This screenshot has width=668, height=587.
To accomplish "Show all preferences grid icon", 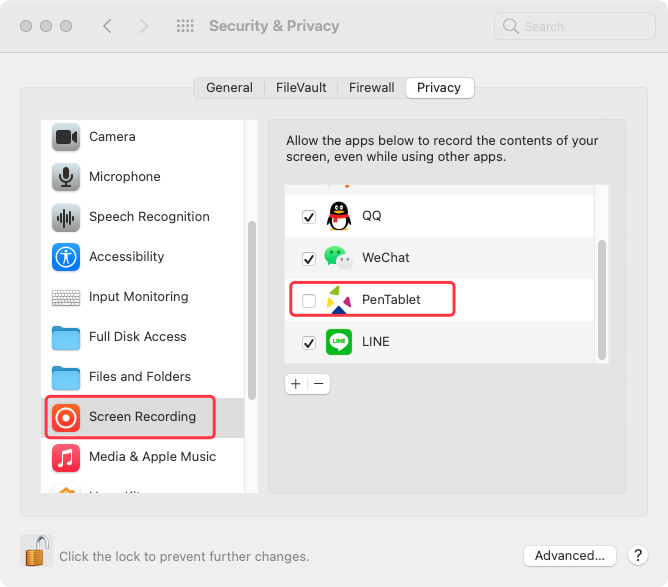I will tap(185, 26).
